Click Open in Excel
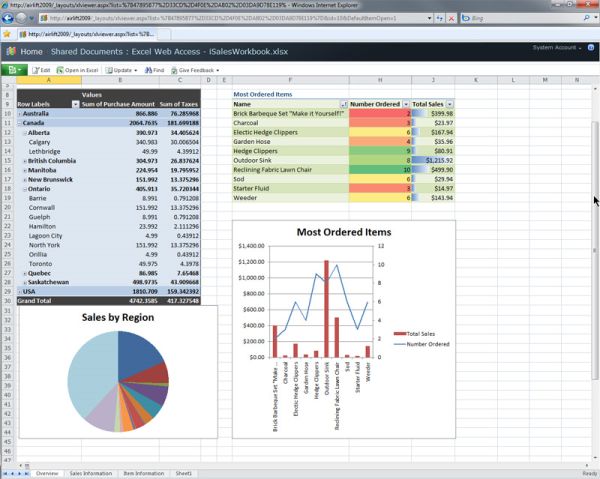The height and width of the screenshot is (479, 600). (77, 70)
